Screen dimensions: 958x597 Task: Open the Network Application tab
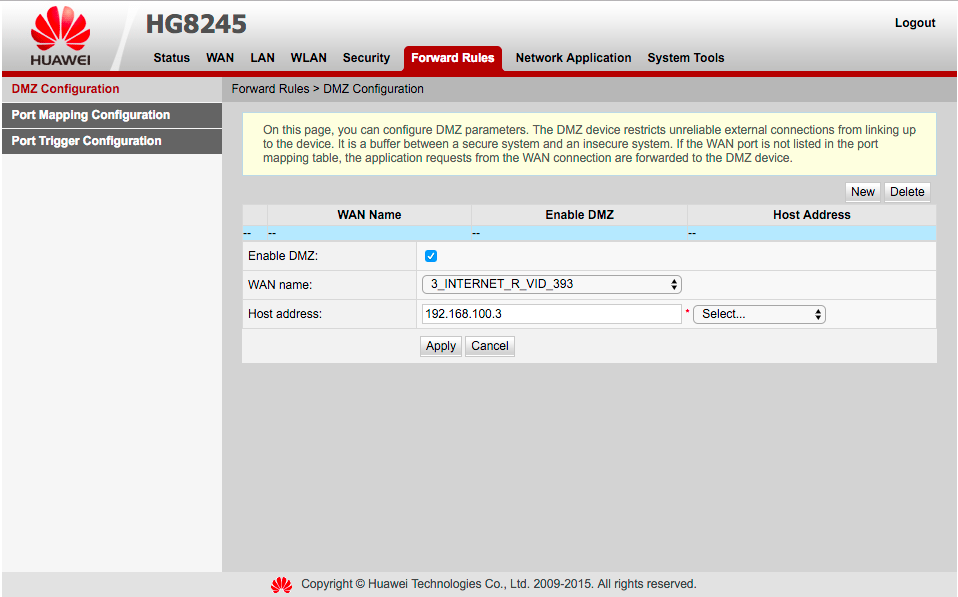click(x=573, y=57)
